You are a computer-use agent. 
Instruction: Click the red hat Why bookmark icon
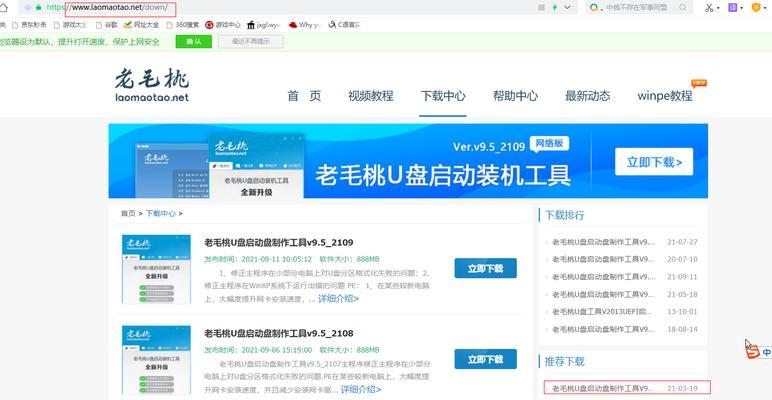pos(293,25)
